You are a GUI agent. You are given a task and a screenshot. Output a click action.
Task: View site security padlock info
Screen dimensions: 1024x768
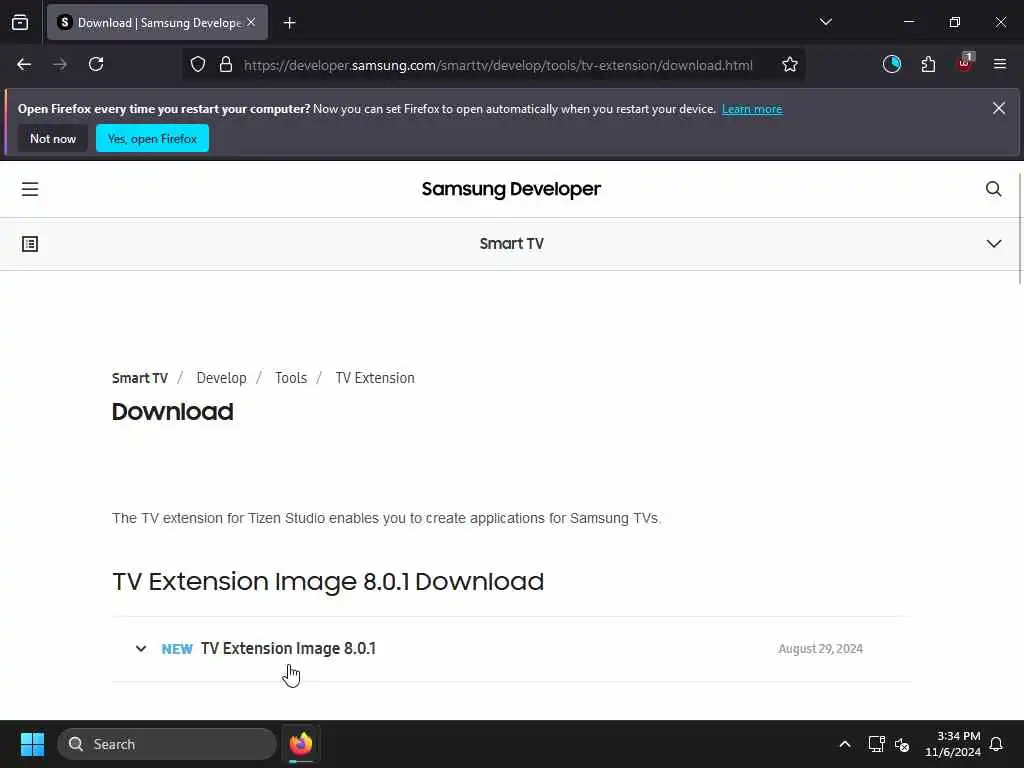(x=226, y=65)
